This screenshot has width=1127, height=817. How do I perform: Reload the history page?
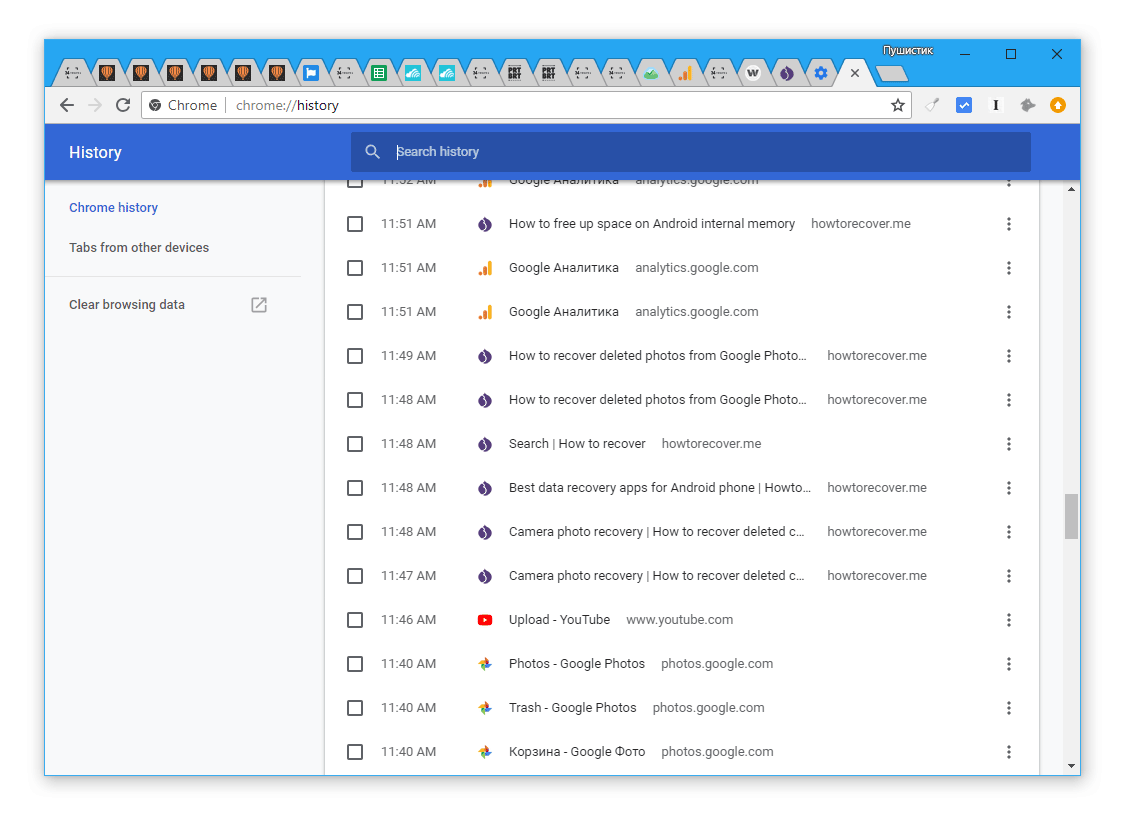click(x=123, y=105)
